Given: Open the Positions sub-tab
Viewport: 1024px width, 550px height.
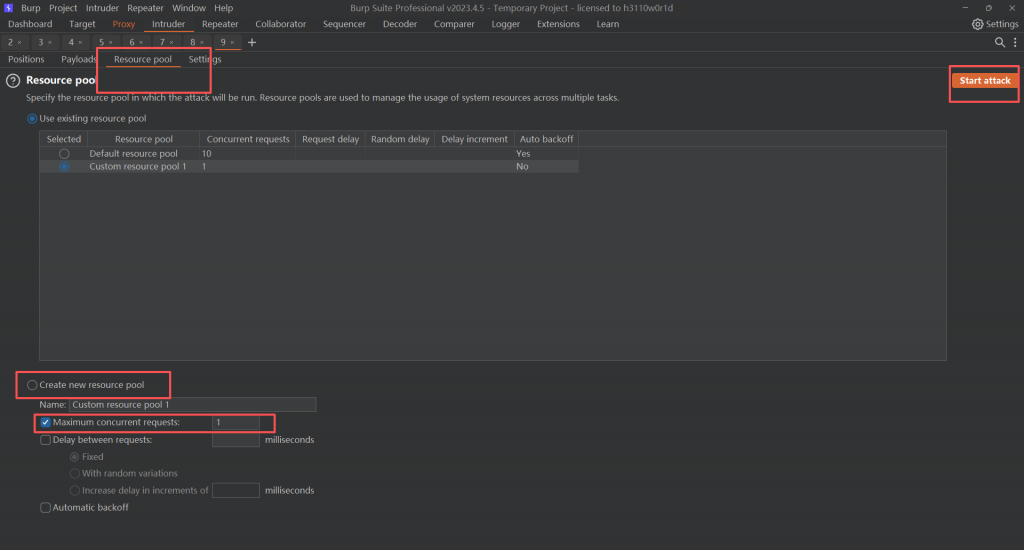Looking at the screenshot, I should [x=26, y=59].
